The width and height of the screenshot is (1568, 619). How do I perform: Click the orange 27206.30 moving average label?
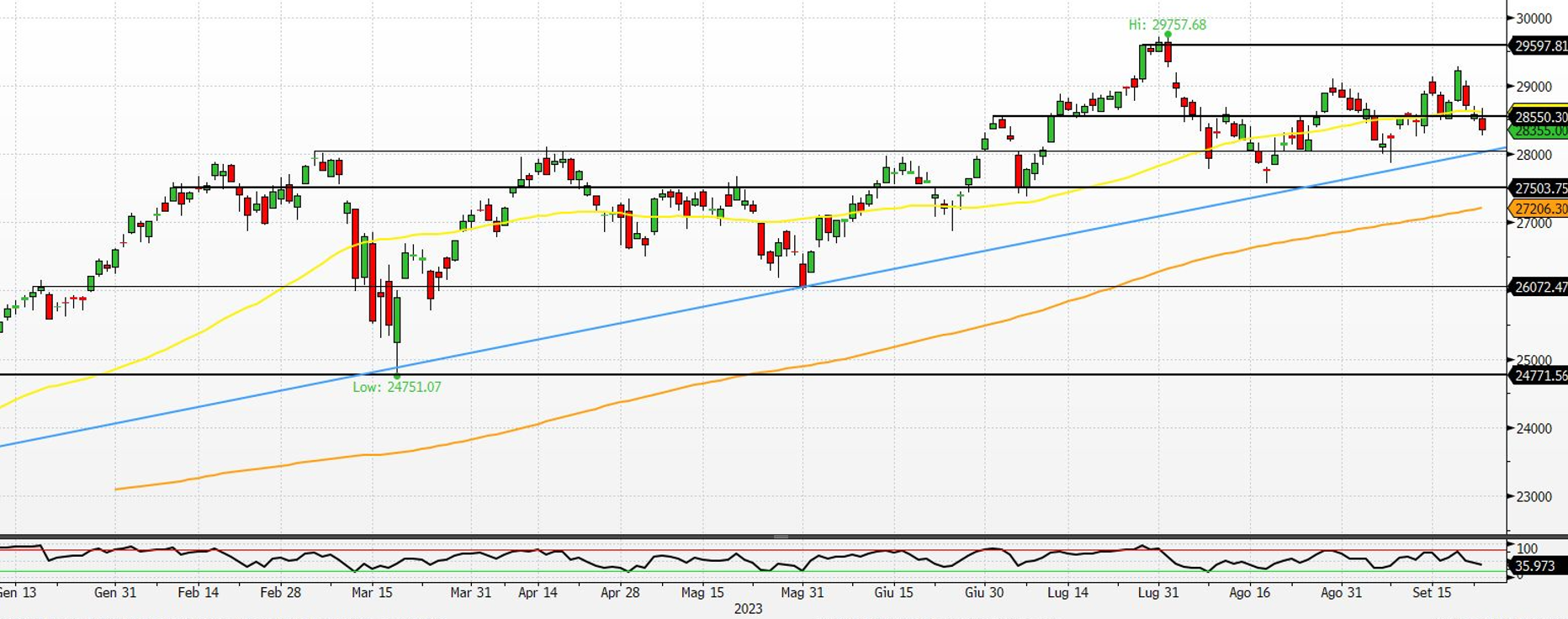(x=1539, y=209)
